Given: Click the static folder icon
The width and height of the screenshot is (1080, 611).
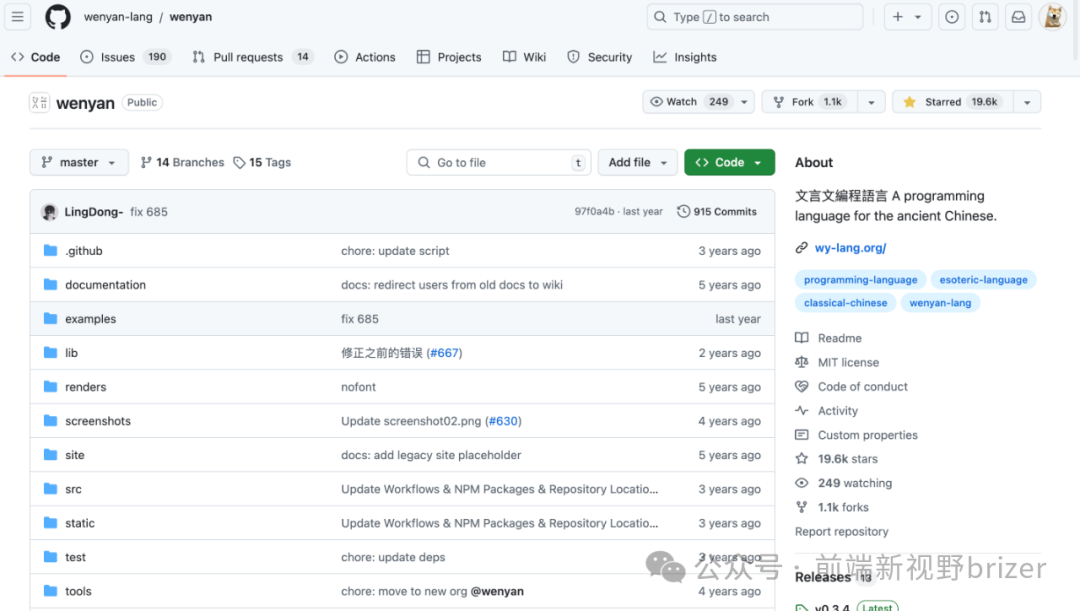Looking at the screenshot, I should pos(50,523).
